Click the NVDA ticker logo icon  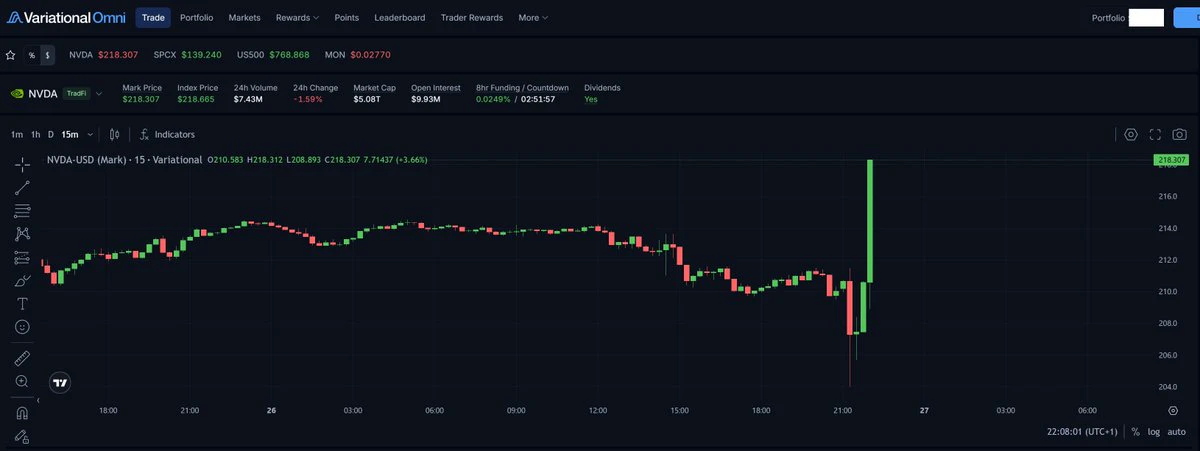tap(16, 93)
